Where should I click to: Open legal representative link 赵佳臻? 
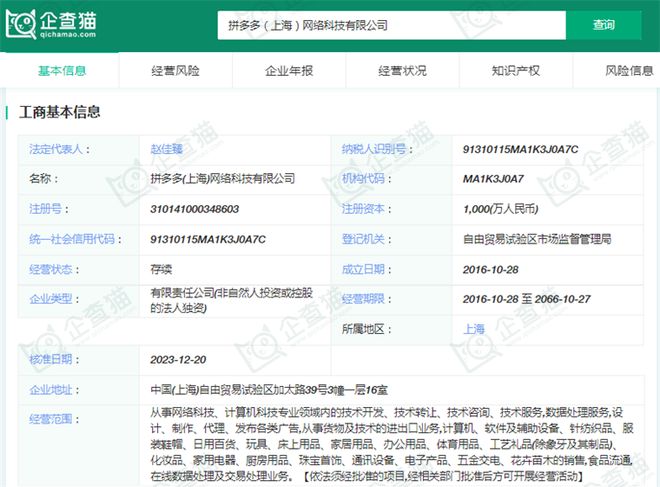(167, 149)
